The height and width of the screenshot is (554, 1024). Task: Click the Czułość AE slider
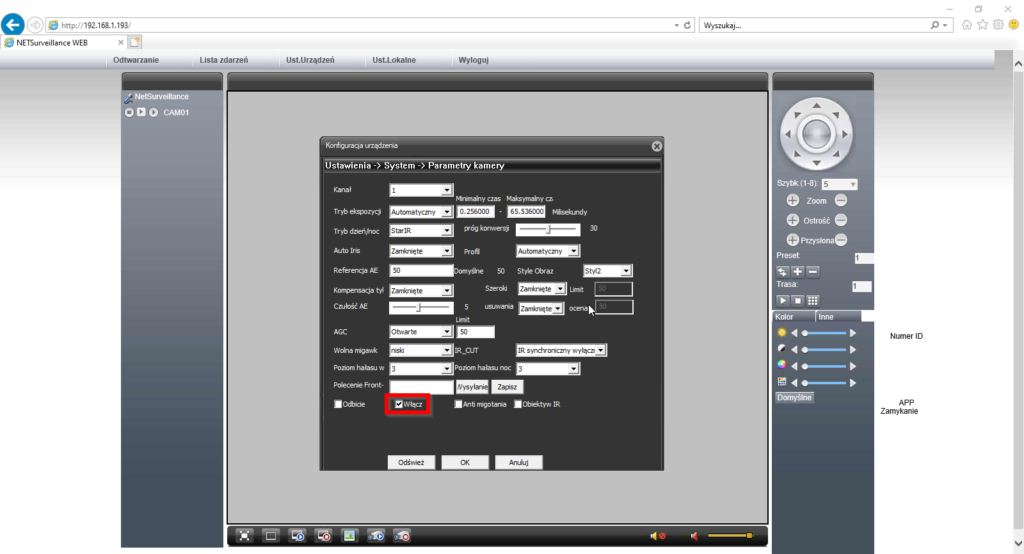click(x=421, y=307)
